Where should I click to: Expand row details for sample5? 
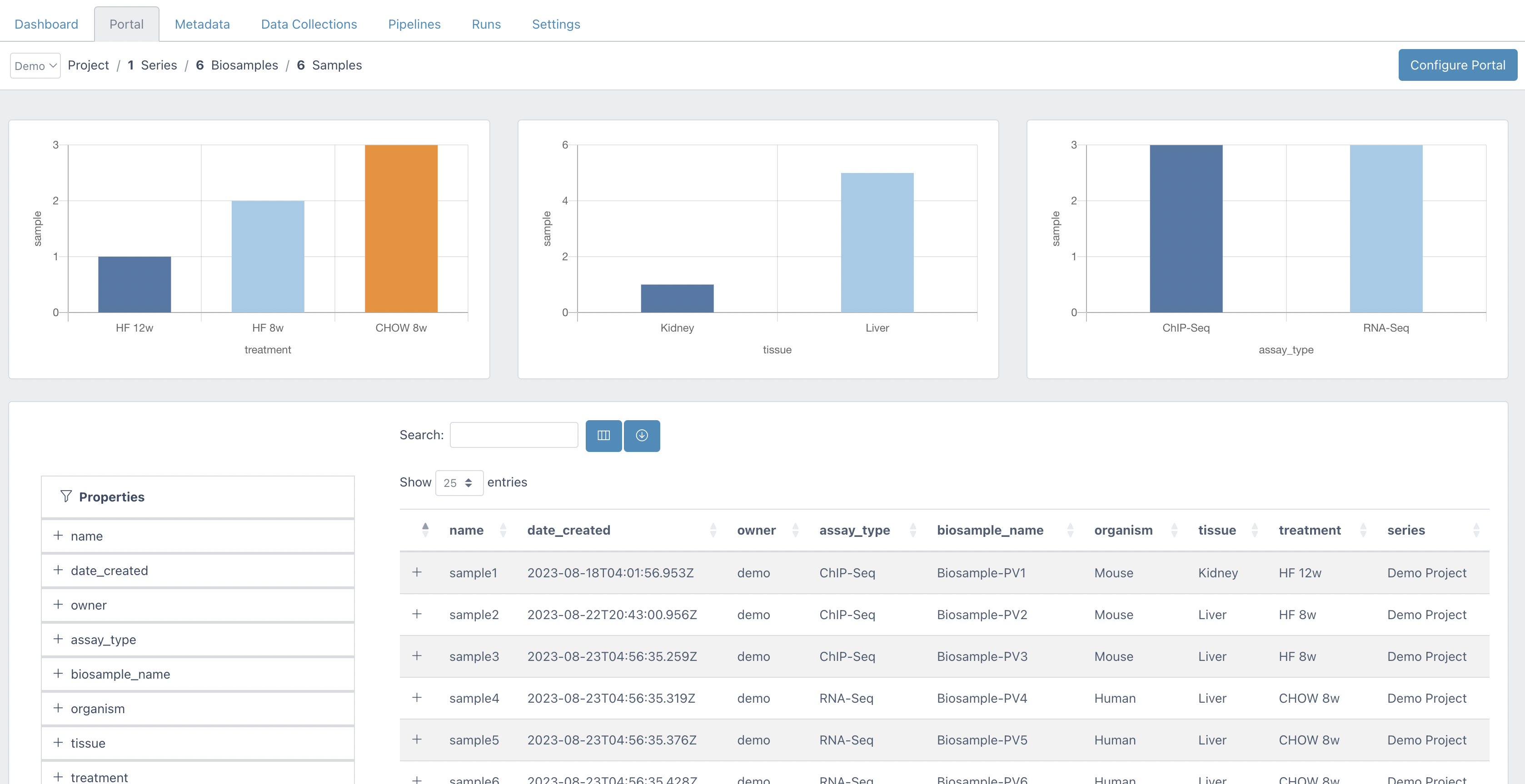(417, 739)
